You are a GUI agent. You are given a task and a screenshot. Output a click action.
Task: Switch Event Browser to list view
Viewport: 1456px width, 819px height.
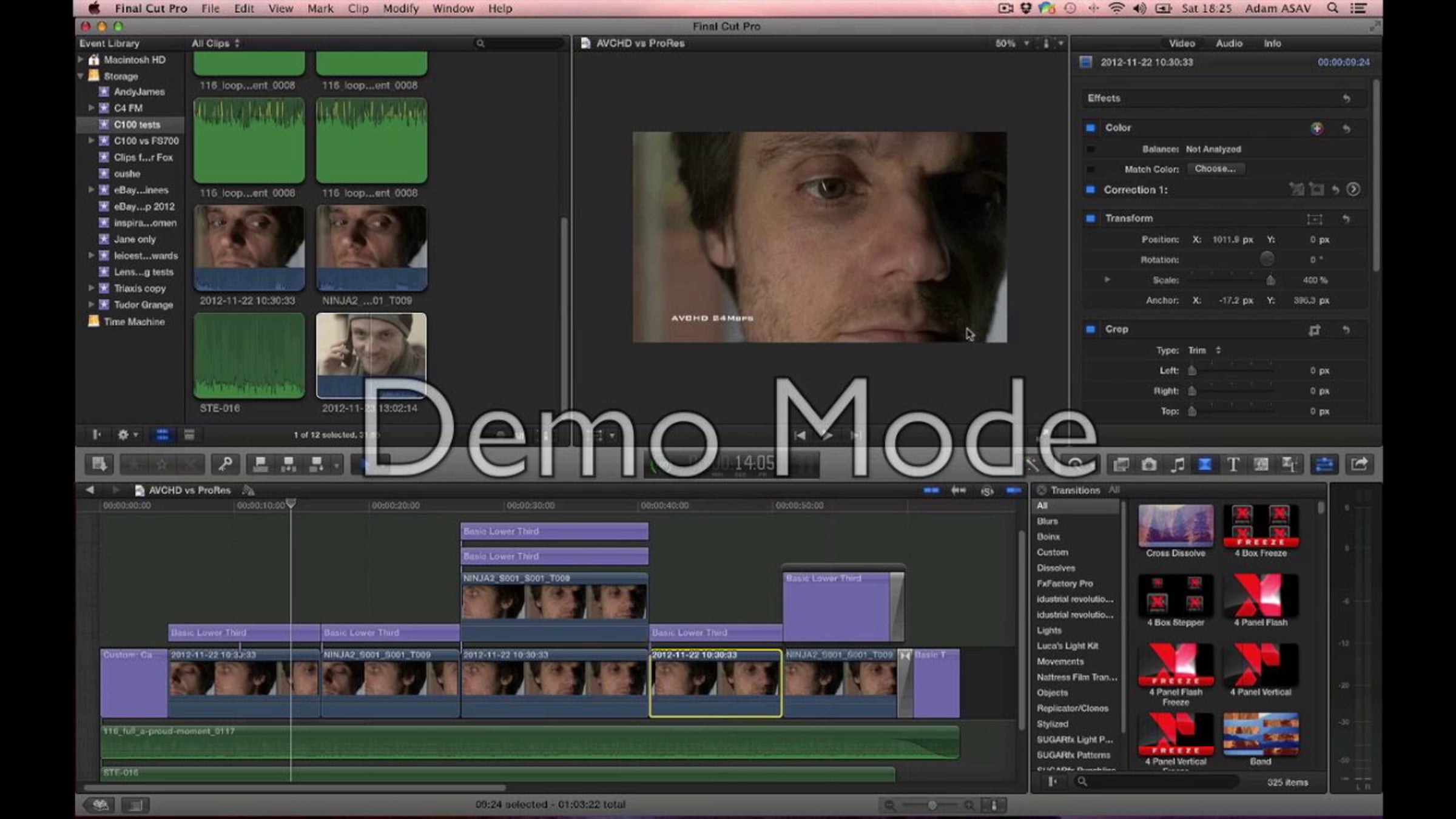[x=189, y=435]
